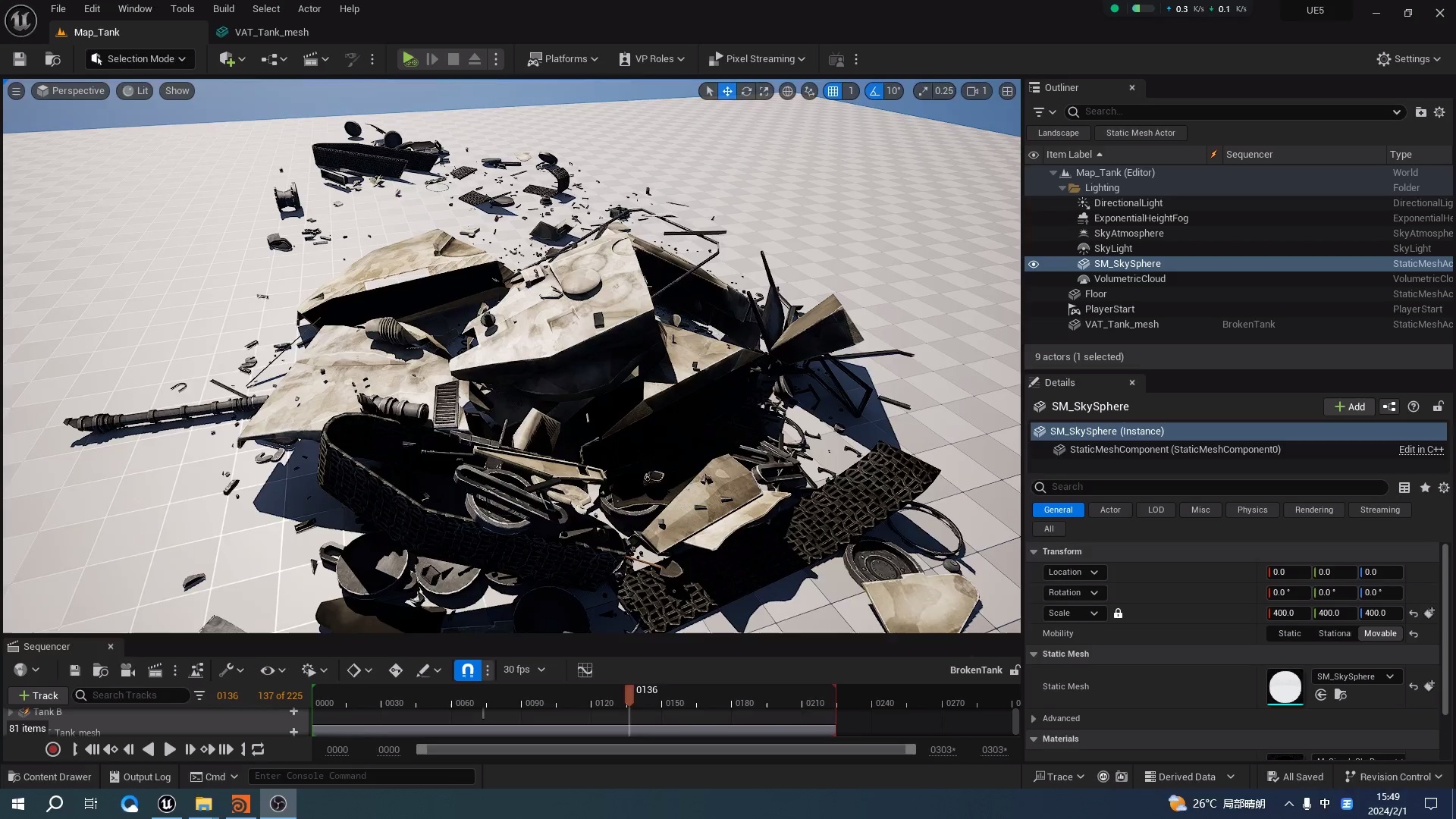Open the Render Movie clapperboard icon in Sequencer
The width and height of the screenshot is (1456, 819).
coord(155,670)
